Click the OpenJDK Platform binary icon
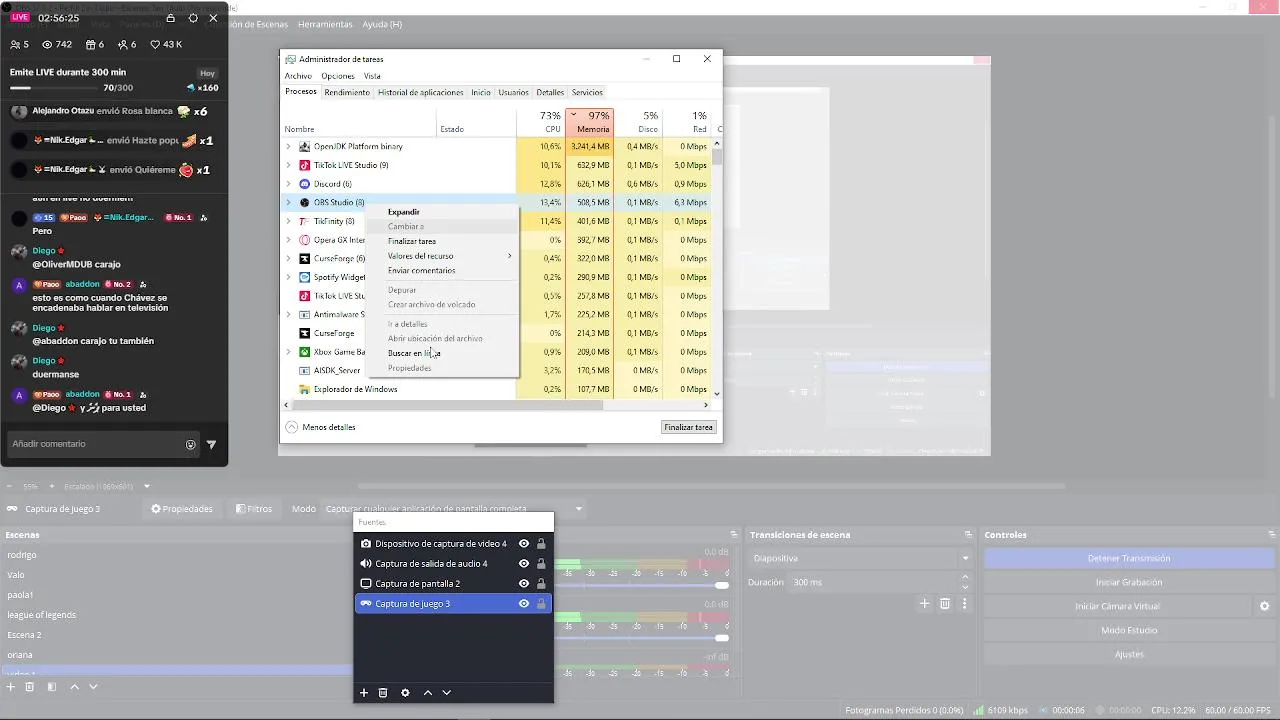The height and width of the screenshot is (720, 1280). [x=305, y=146]
